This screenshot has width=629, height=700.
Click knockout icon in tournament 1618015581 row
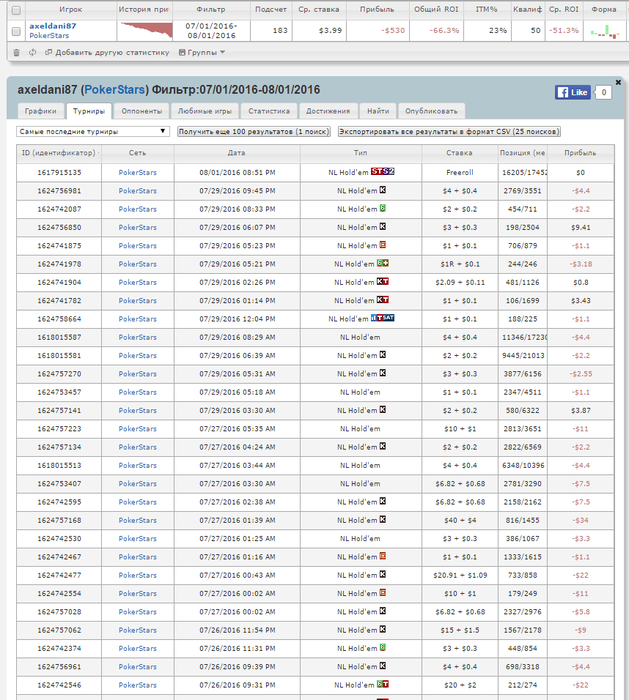tap(383, 355)
